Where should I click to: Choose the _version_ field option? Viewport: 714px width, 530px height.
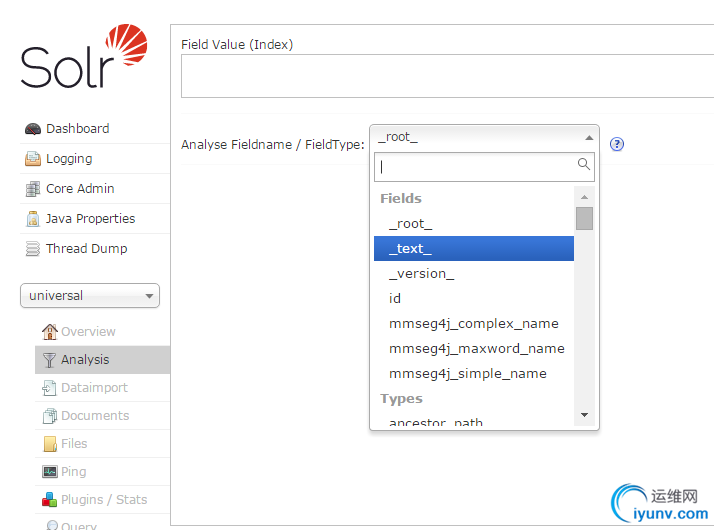(x=474, y=274)
